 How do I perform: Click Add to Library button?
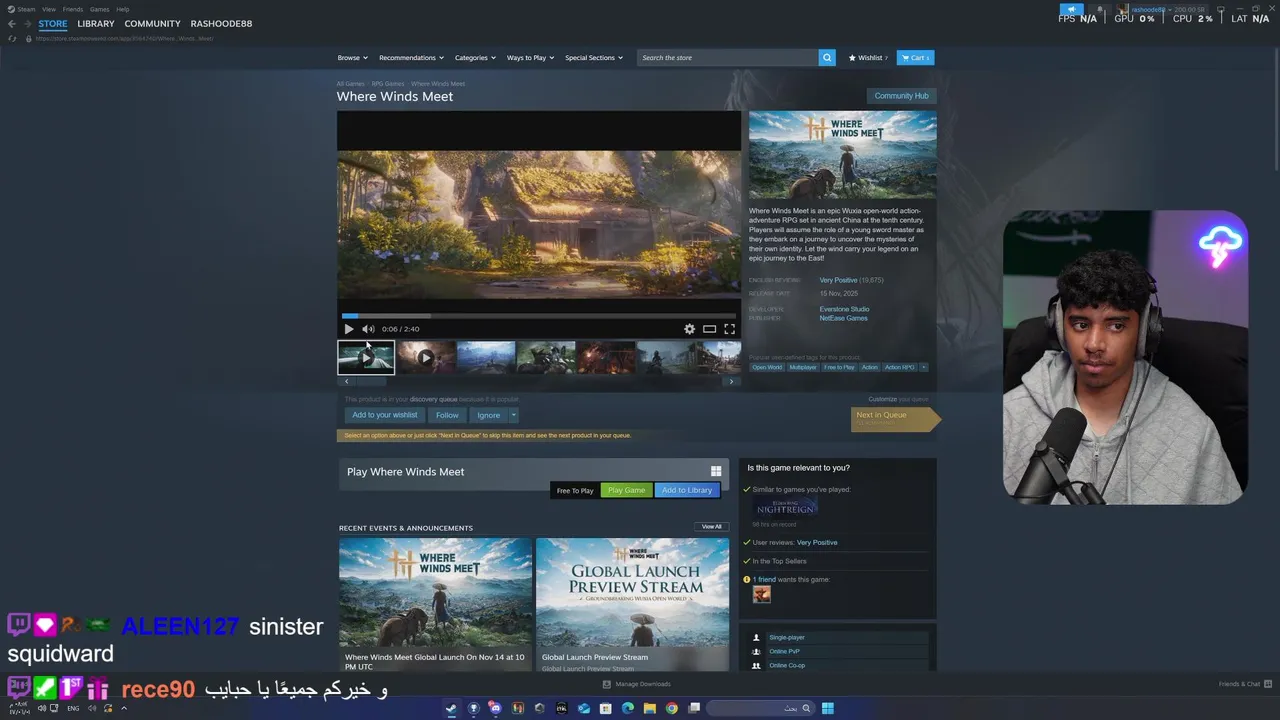coord(687,490)
